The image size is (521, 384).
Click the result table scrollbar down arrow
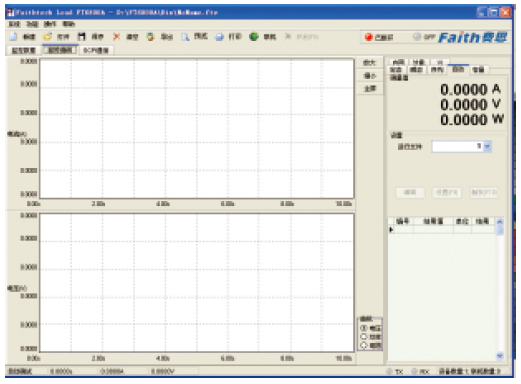tap(500, 356)
